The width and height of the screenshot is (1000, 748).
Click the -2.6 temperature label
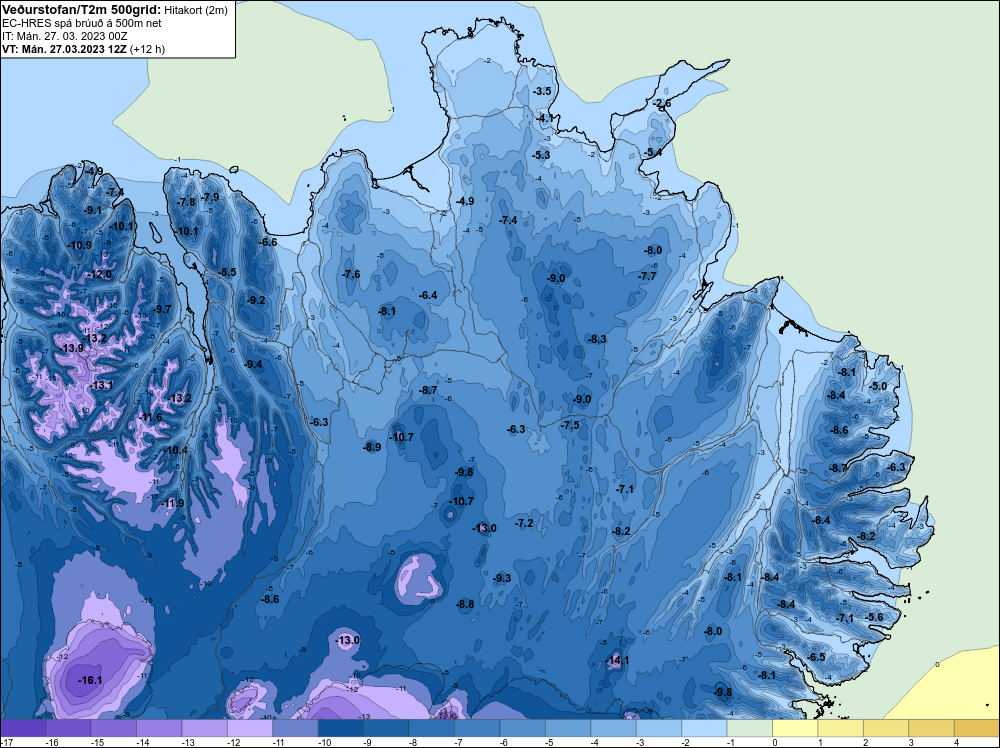(662, 103)
